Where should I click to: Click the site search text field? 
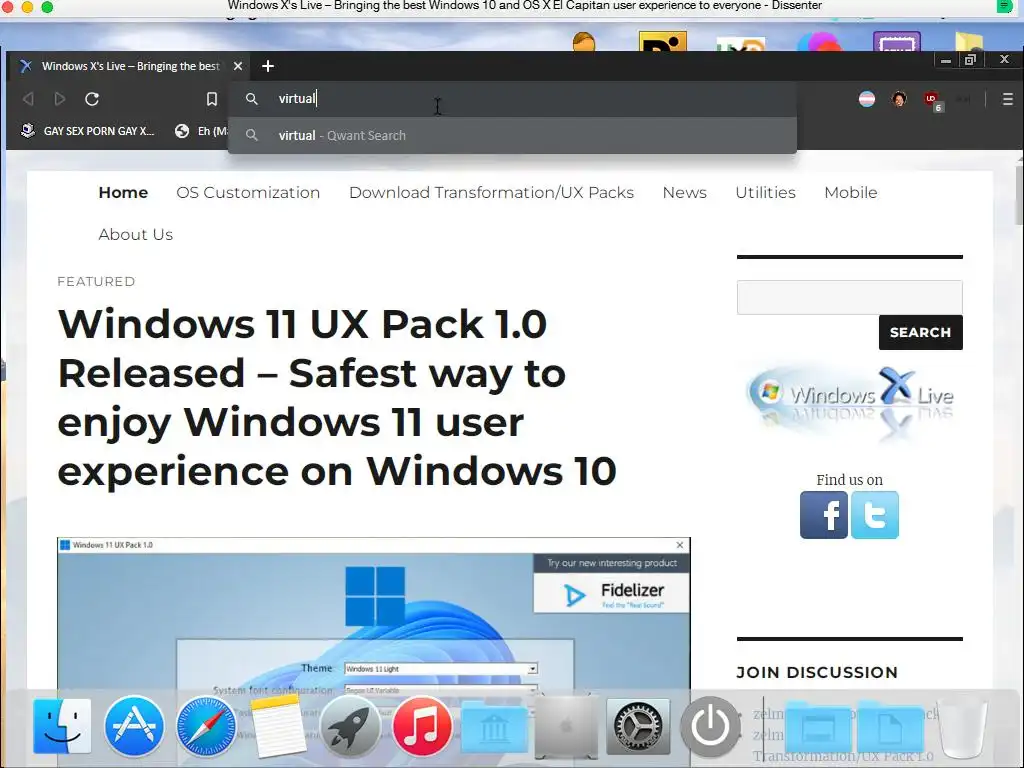point(849,297)
